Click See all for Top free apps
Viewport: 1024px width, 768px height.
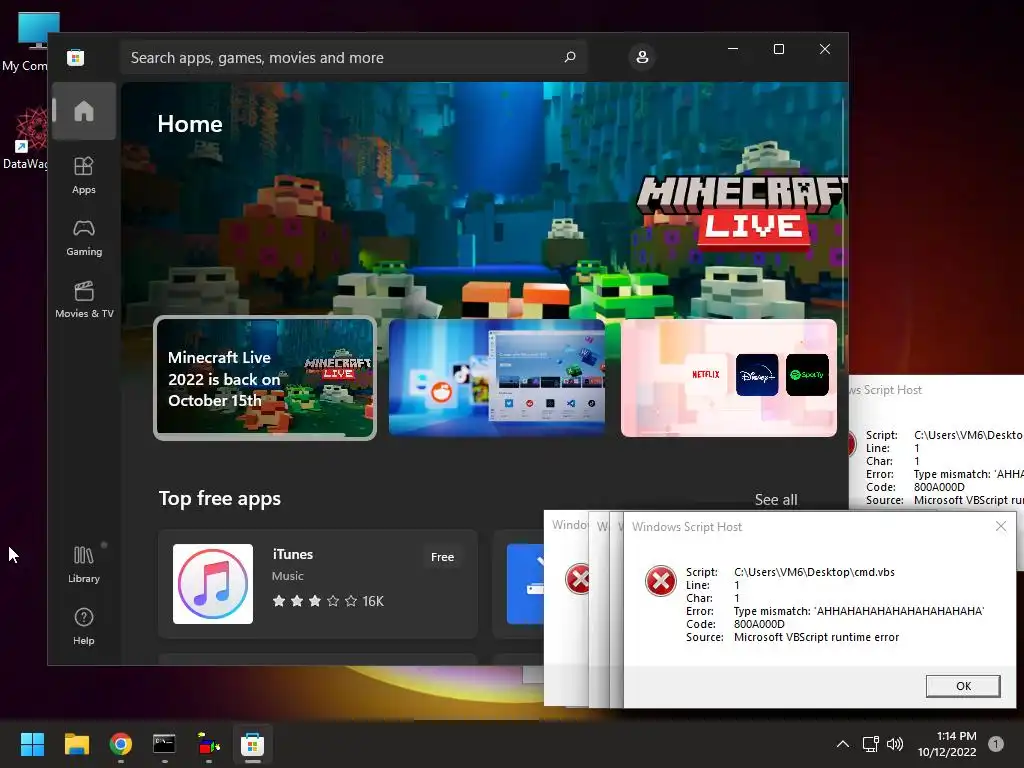tap(776, 500)
